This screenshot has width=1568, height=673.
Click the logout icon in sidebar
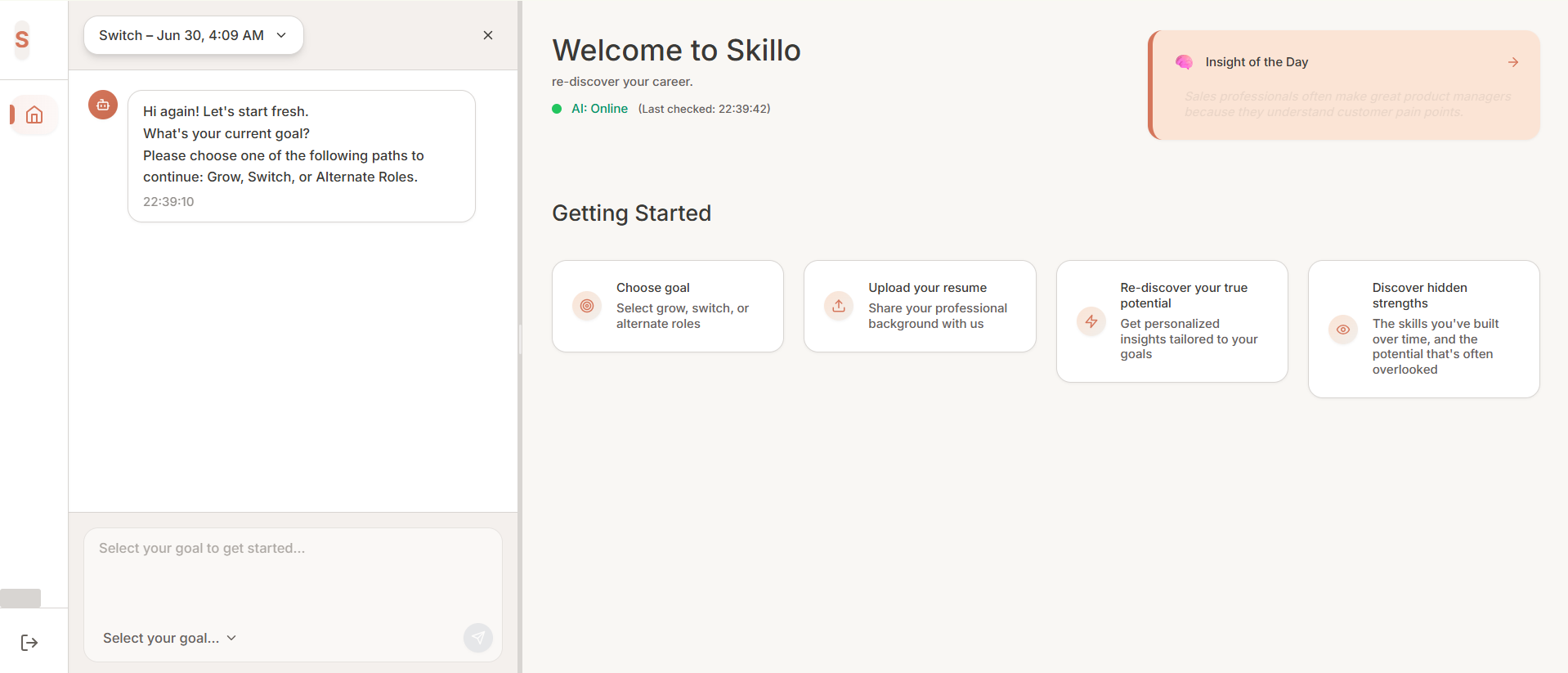(29, 643)
